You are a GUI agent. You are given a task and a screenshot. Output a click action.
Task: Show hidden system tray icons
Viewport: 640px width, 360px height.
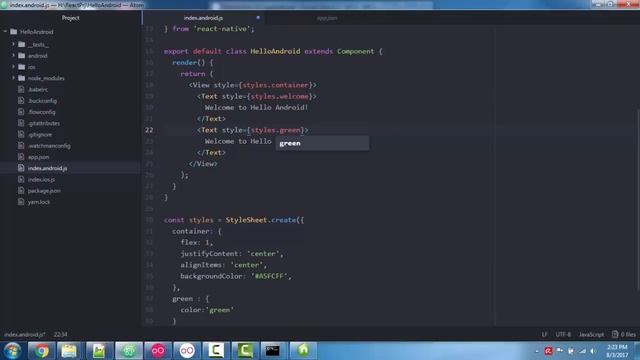[537, 351]
